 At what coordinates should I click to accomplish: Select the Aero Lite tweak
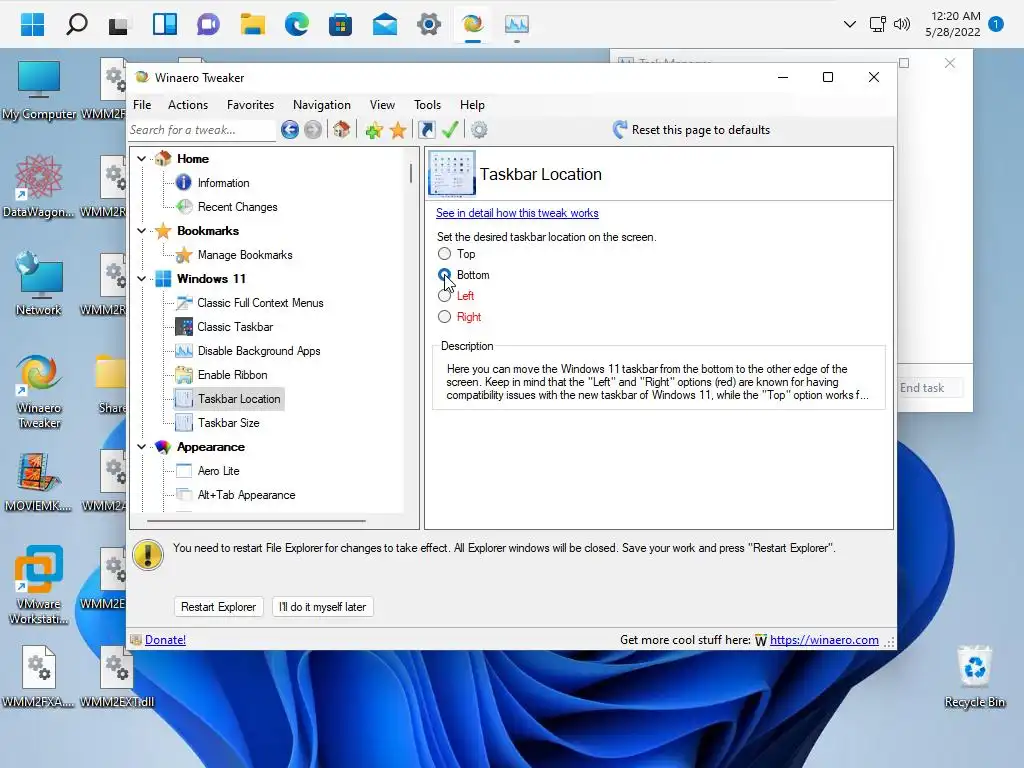pos(218,471)
